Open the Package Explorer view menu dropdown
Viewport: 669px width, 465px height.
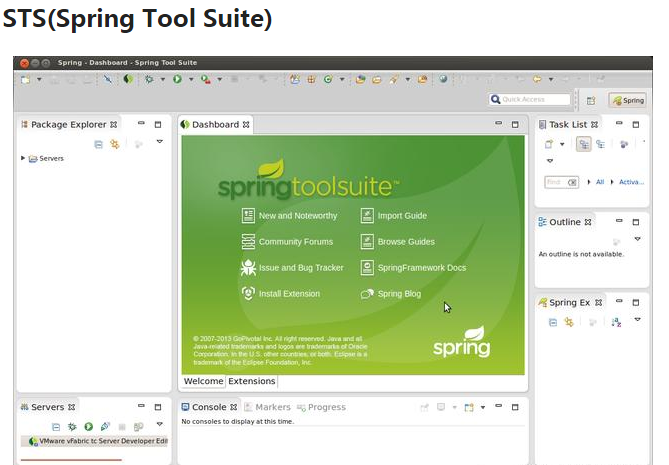click(x=159, y=143)
